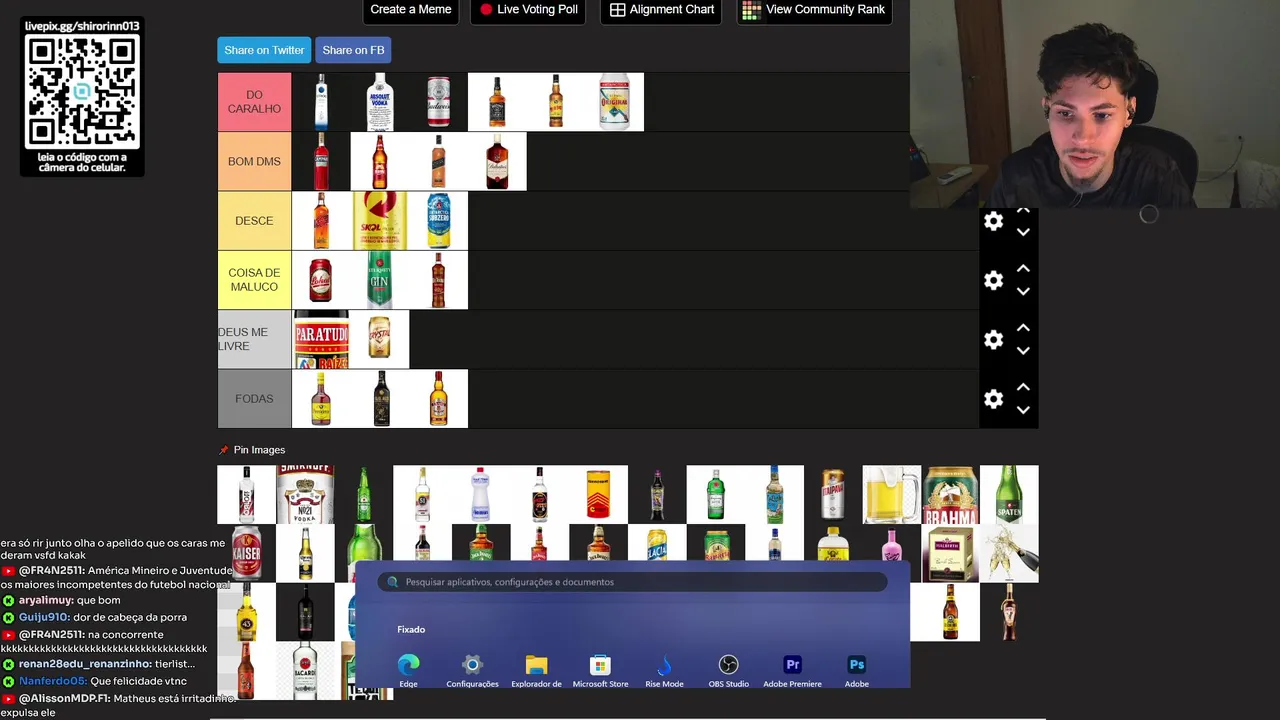
Task: Select Antarctica Original bottle in top tier
Action: pyautogui.click(x=614, y=102)
